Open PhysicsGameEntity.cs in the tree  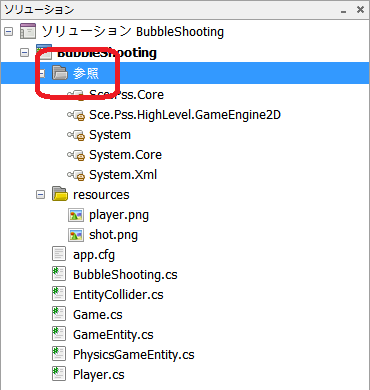134,355
